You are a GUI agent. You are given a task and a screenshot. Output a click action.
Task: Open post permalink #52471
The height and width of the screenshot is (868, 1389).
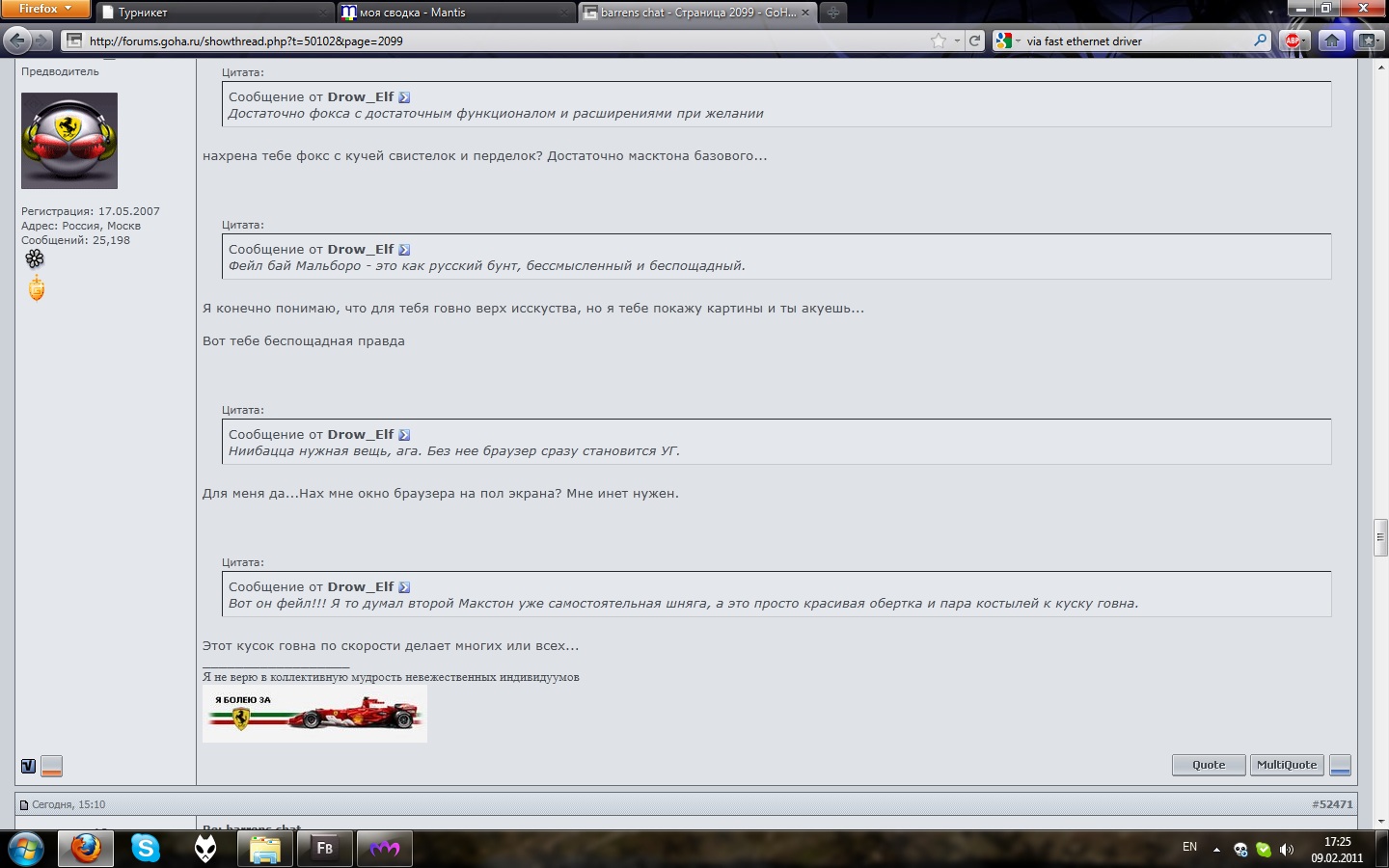tap(1331, 804)
